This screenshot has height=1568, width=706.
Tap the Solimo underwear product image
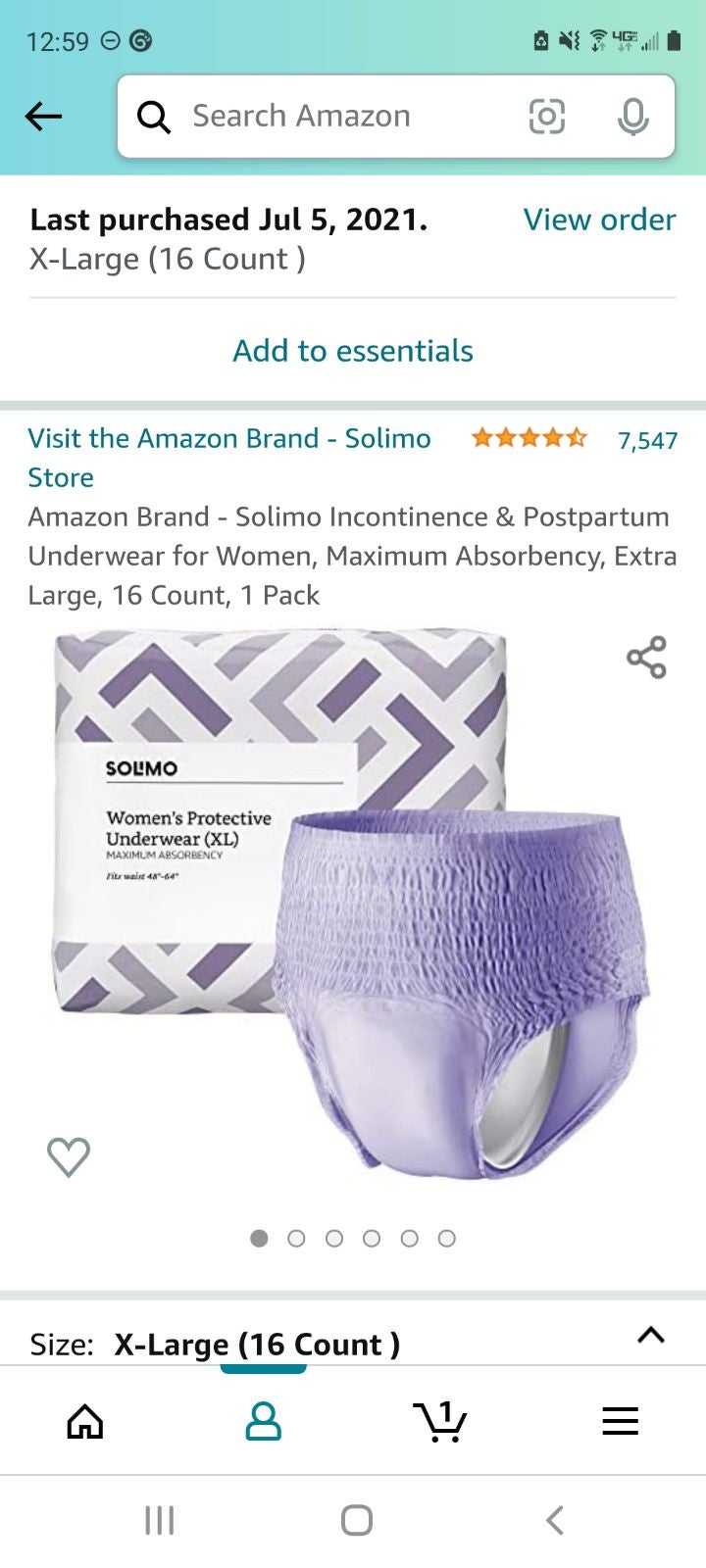coord(353,904)
